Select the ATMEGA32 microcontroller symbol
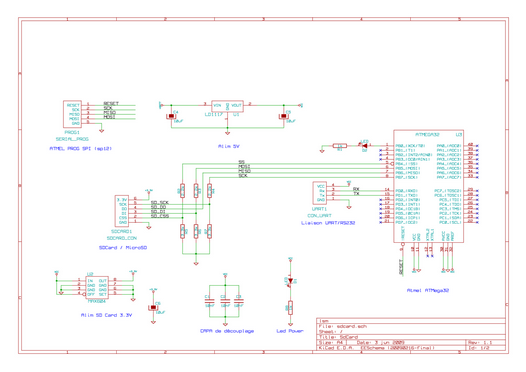Viewport: 526px width, 372px height. point(428,186)
